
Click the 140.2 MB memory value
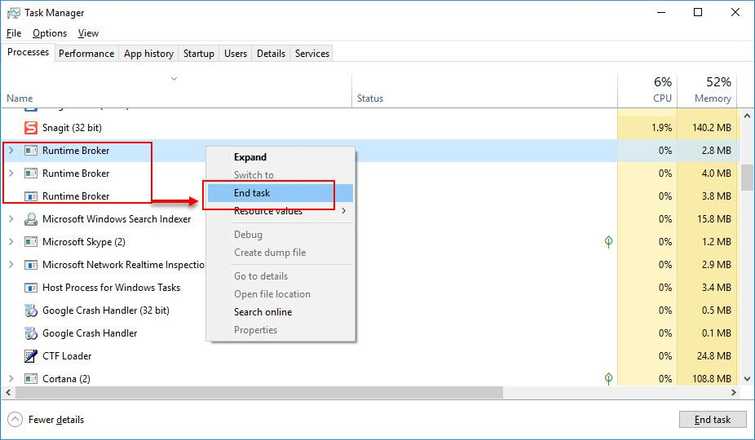coord(712,128)
